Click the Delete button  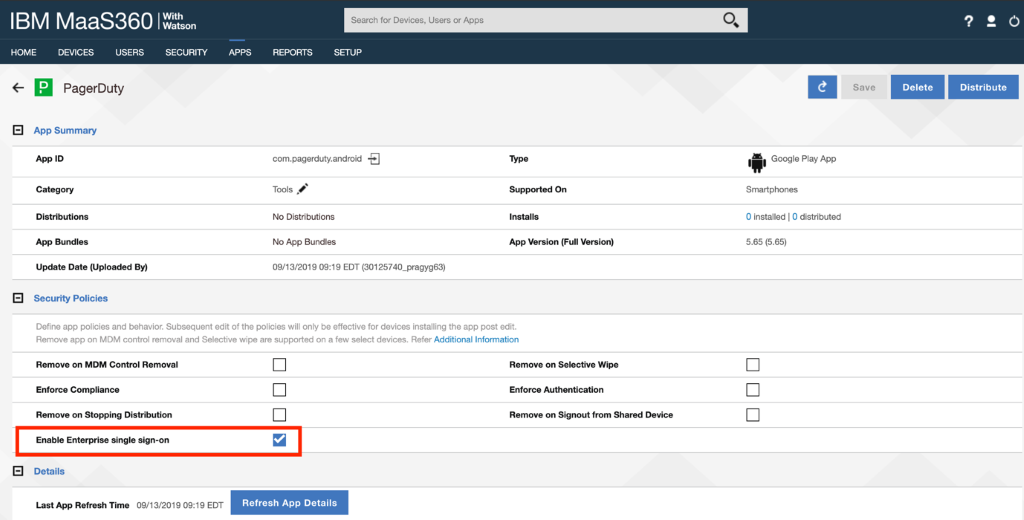(x=918, y=87)
